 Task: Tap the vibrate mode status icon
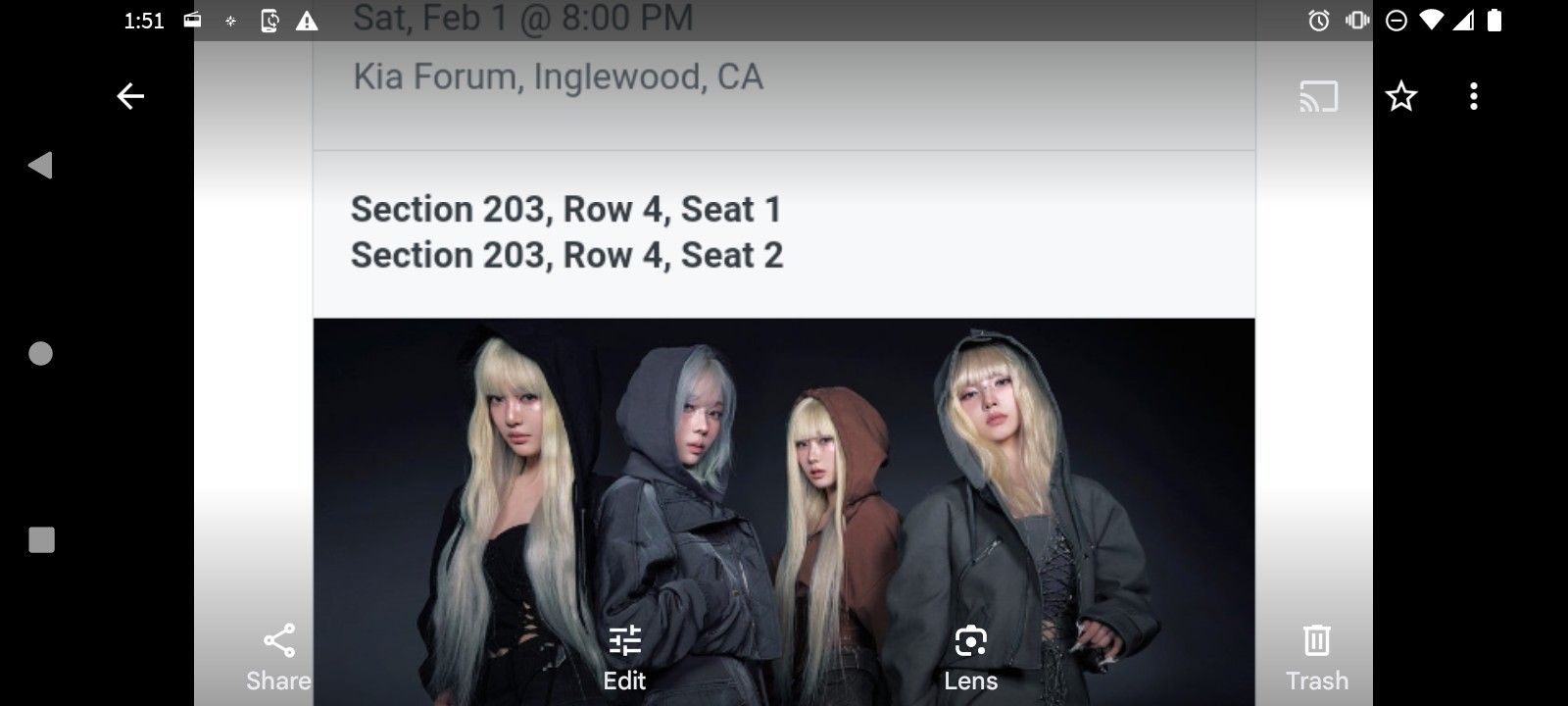click(x=1357, y=20)
